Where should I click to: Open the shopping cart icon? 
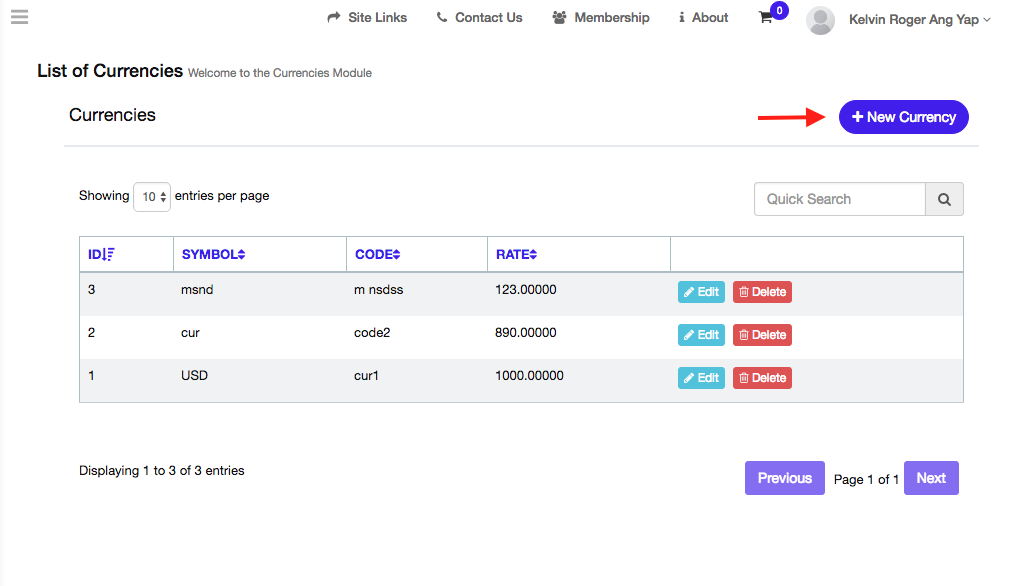[x=766, y=18]
